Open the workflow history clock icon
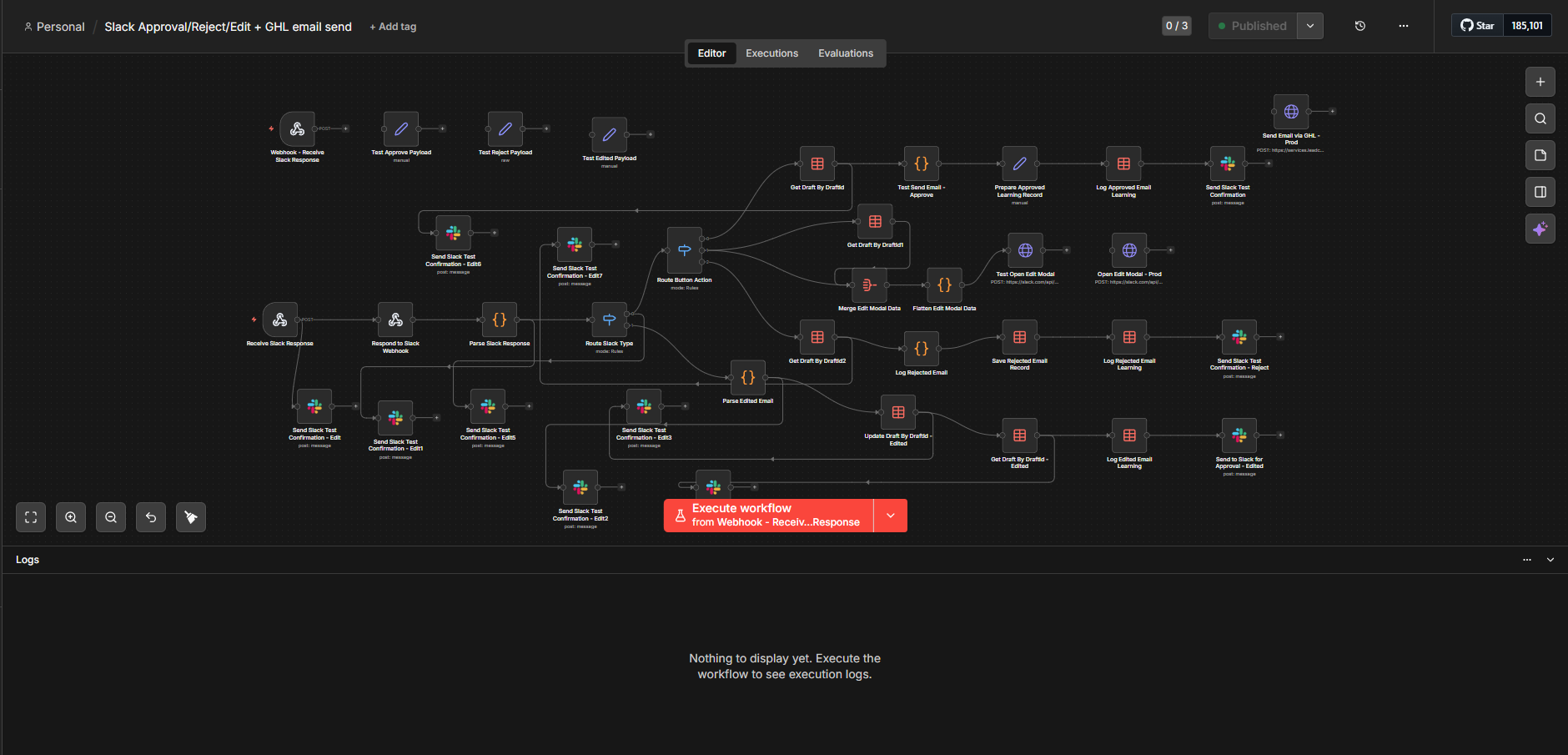1568x755 pixels. point(1360,26)
